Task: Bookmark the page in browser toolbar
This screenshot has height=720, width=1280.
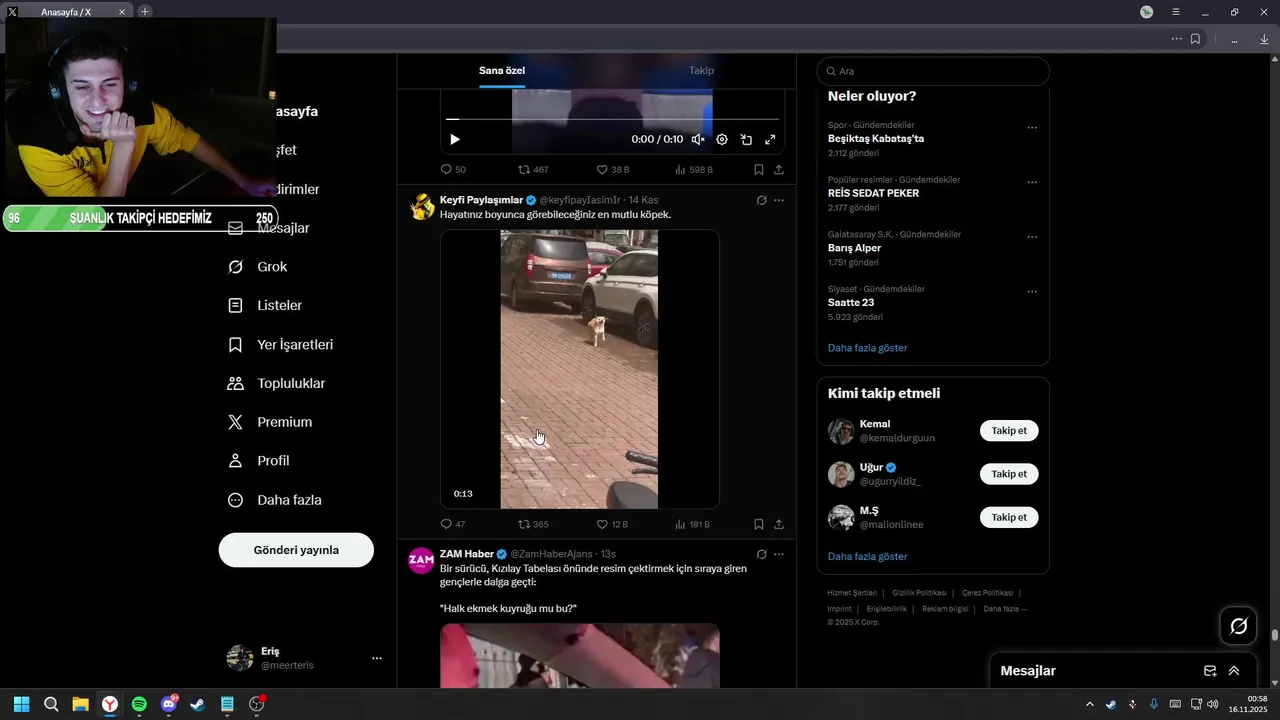Action: [1195, 39]
